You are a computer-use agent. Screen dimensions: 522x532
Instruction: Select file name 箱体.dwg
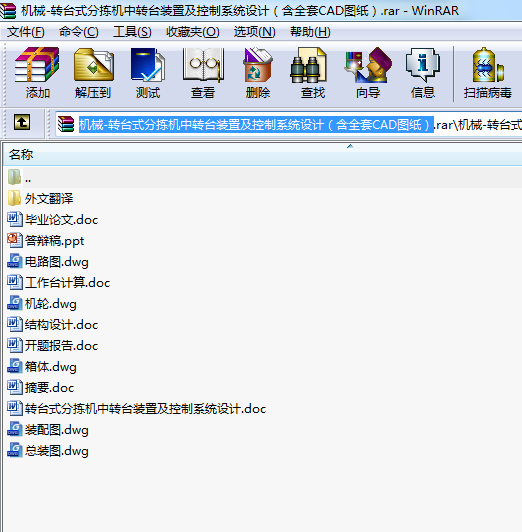[51, 367]
